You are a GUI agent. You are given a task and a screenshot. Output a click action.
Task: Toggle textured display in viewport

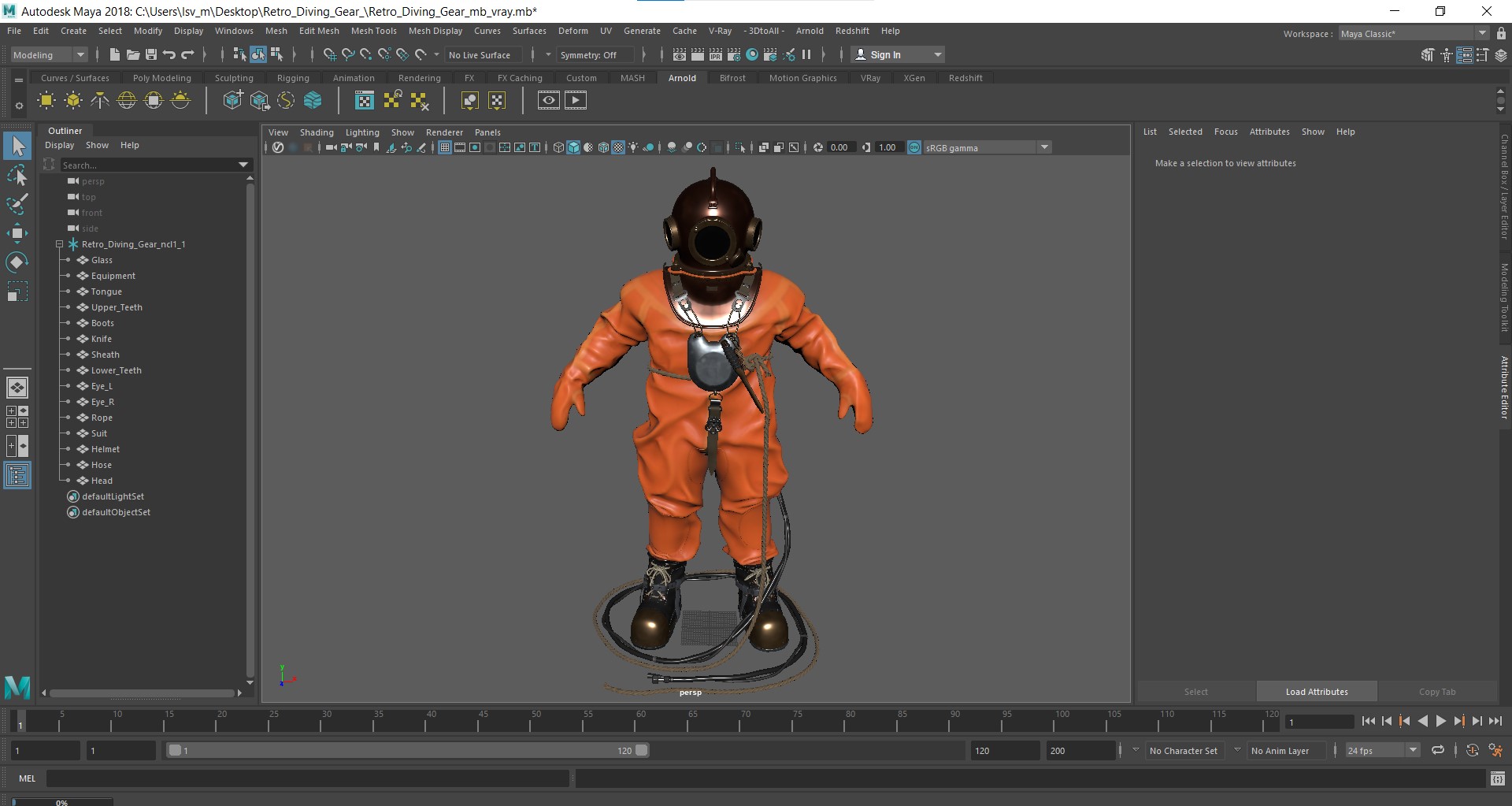pyautogui.click(x=618, y=147)
